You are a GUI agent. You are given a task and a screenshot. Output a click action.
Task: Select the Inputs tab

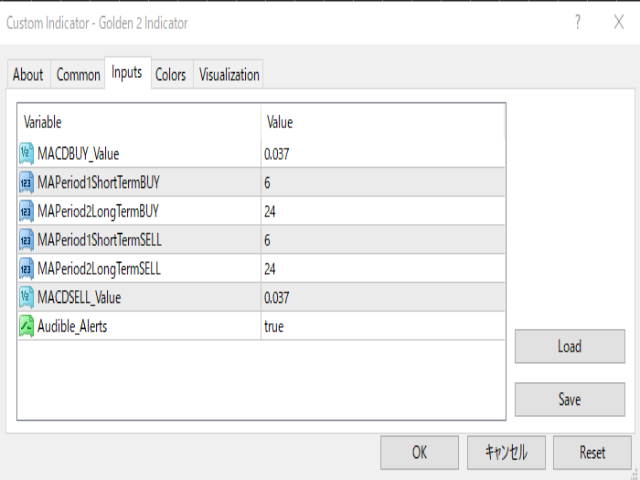pos(127,73)
